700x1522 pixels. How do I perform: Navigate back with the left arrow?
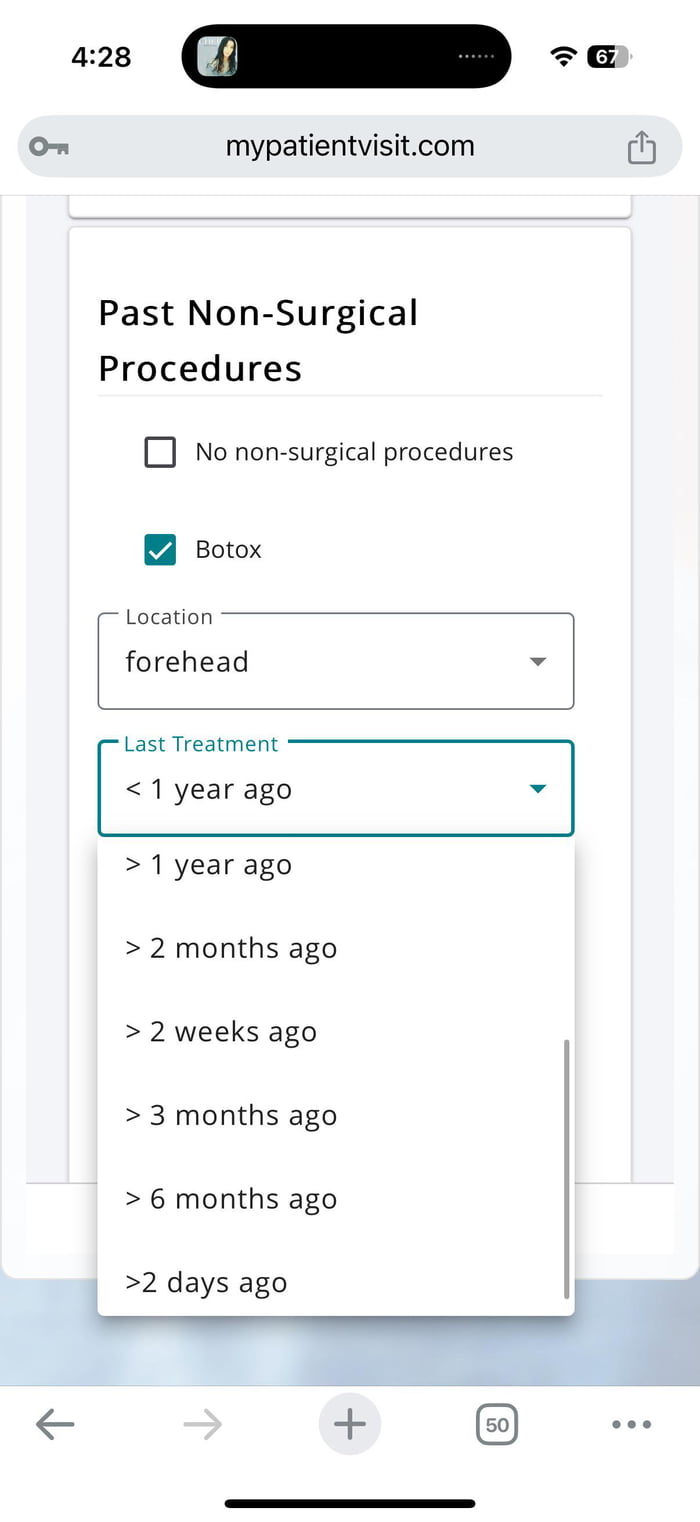click(55, 1423)
